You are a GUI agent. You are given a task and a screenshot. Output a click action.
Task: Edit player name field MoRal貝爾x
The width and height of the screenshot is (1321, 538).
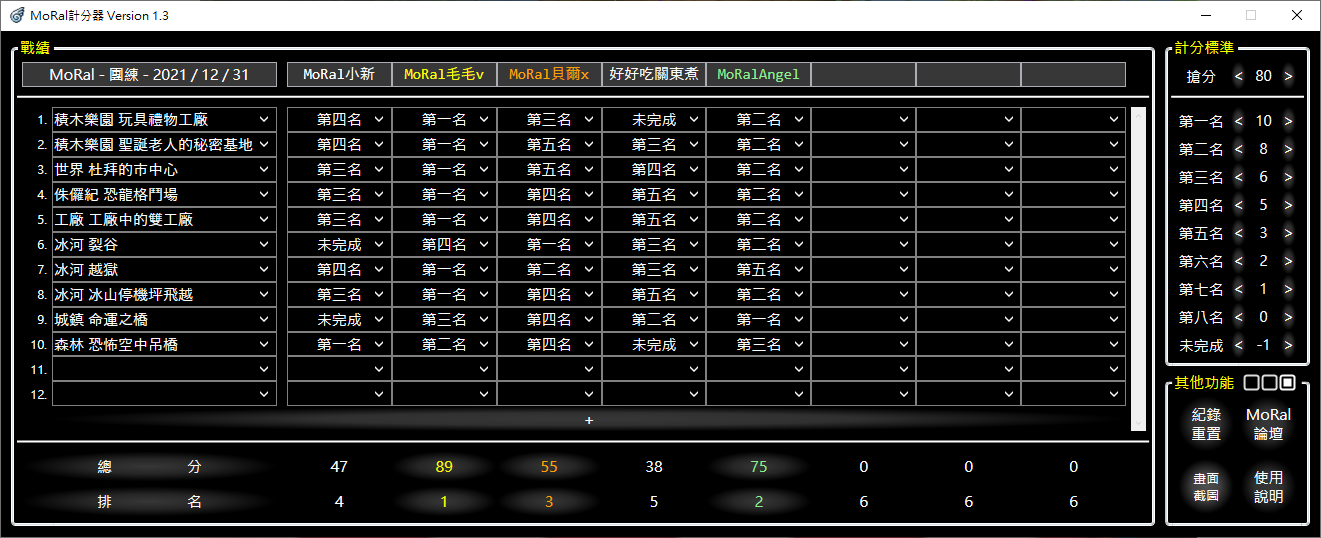[x=549, y=75]
